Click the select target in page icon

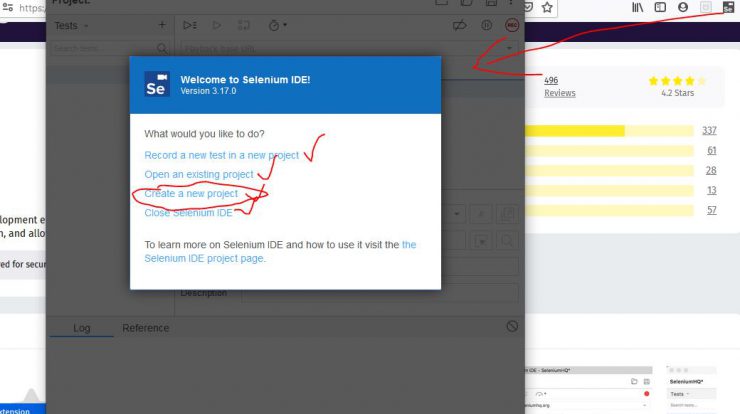(x=481, y=241)
